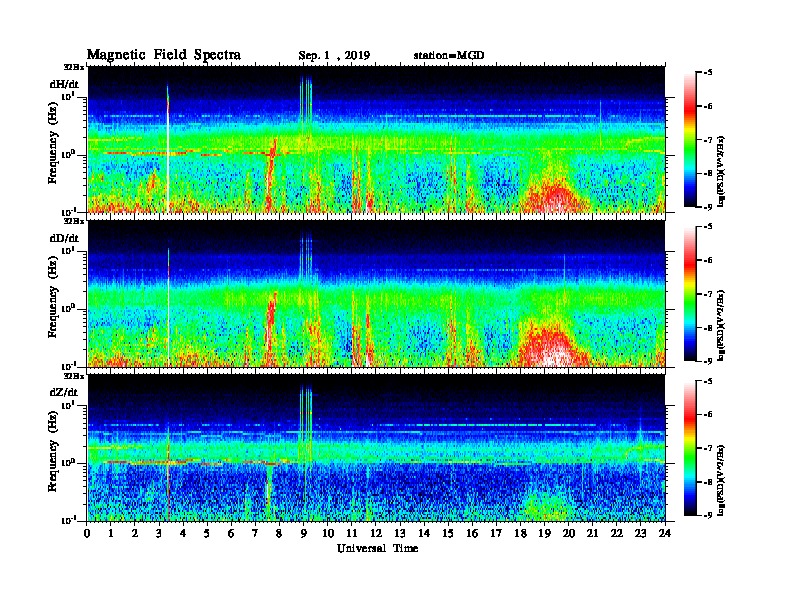Click hour tick label 24 on the time axis
Image resolution: width=792 pixels, height=612 pixels.
coord(665,533)
